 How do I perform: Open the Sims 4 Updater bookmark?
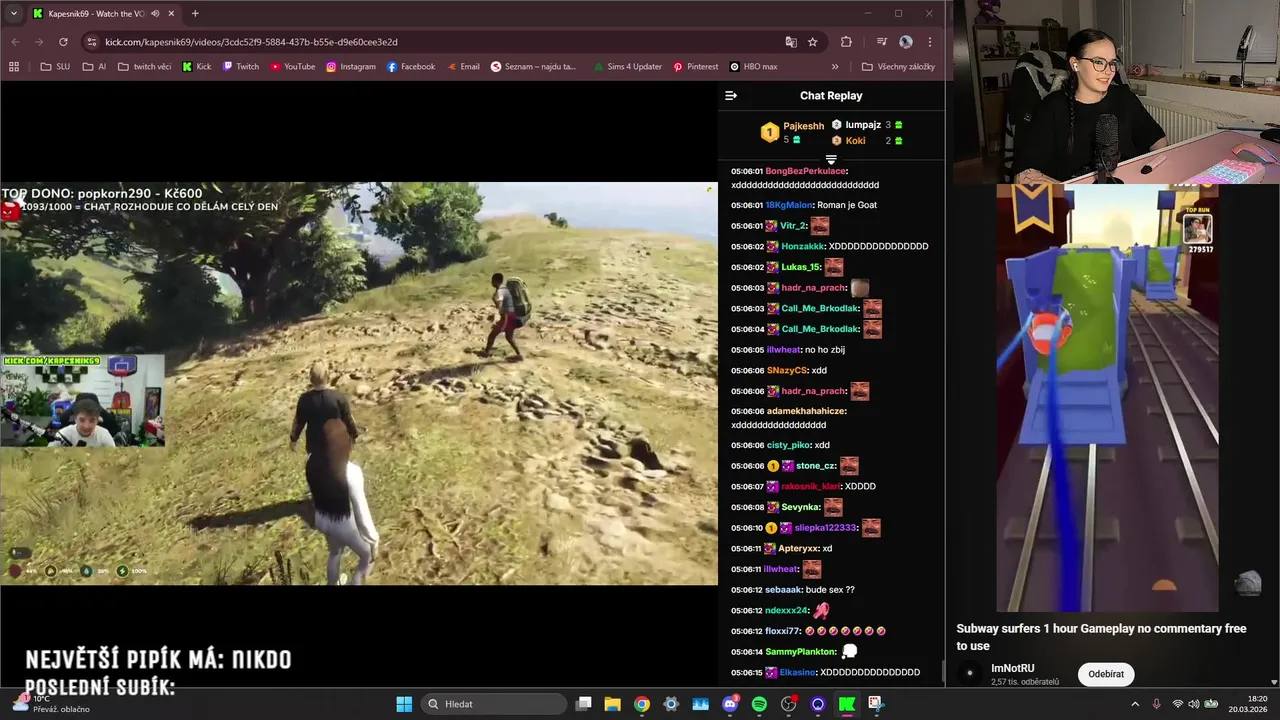627,67
